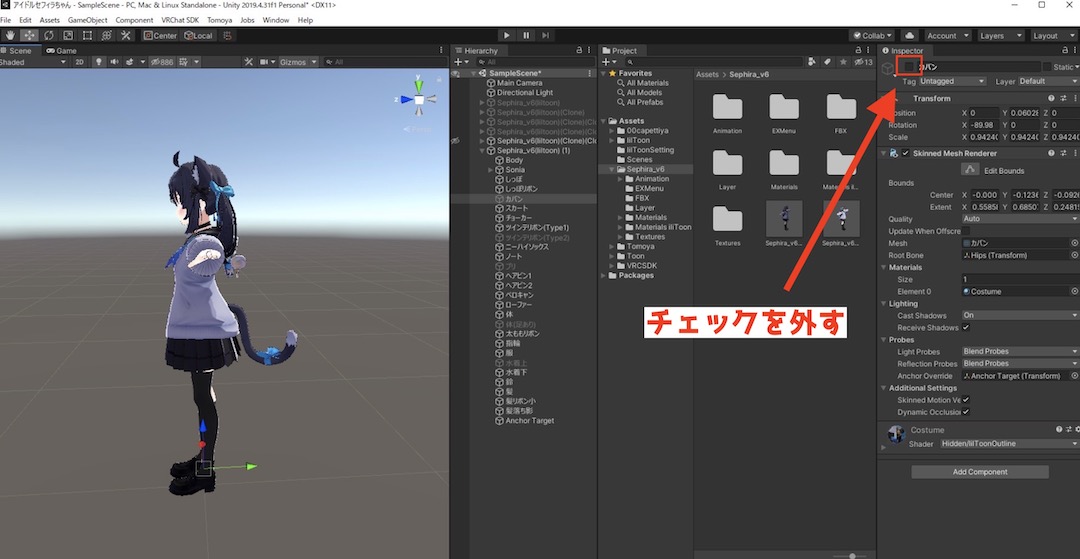Screen dimensions: 1080x559
Task: Open Skinned Mesh Renderer help icon
Action: (x=1051, y=154)
